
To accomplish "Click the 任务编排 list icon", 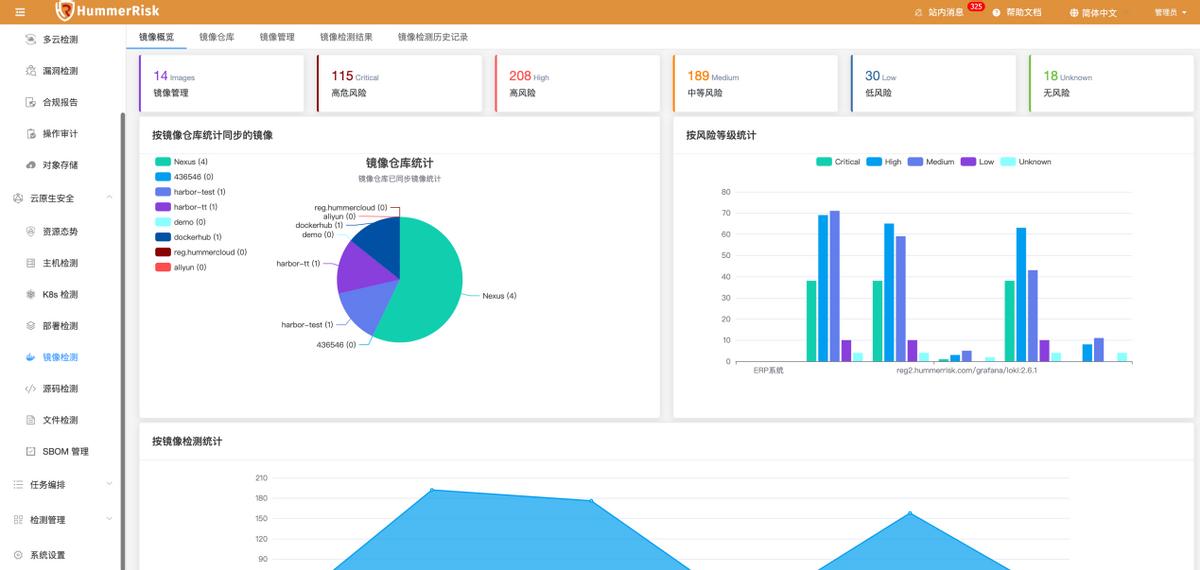I will point(18,485).
